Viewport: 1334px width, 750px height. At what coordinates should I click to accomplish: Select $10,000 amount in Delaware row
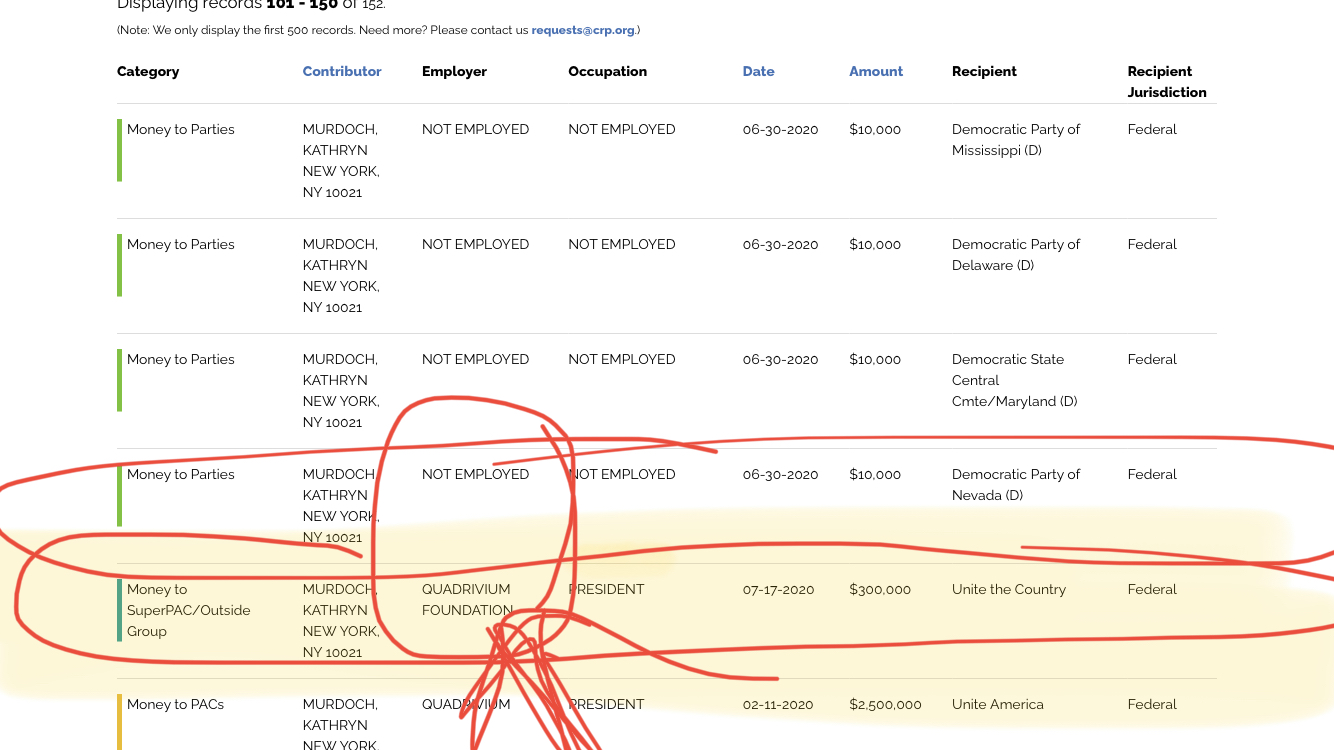pyautogui.click(x=875, y=244)
